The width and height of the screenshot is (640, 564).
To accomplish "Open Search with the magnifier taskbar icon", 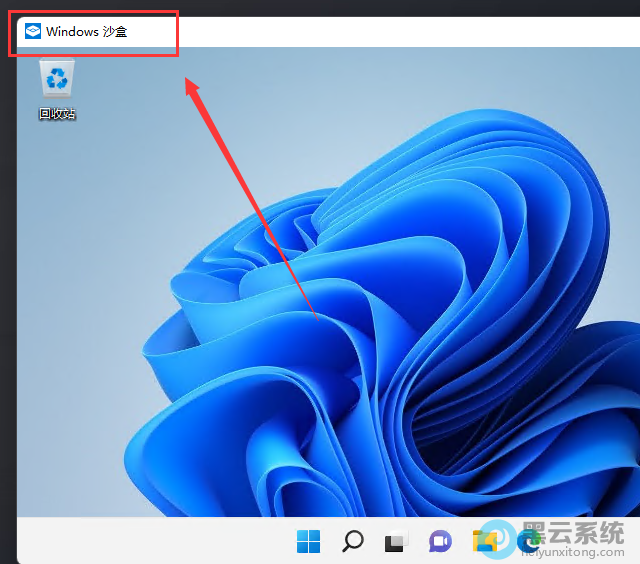I will pyautogui.click(x=352, y=542).
